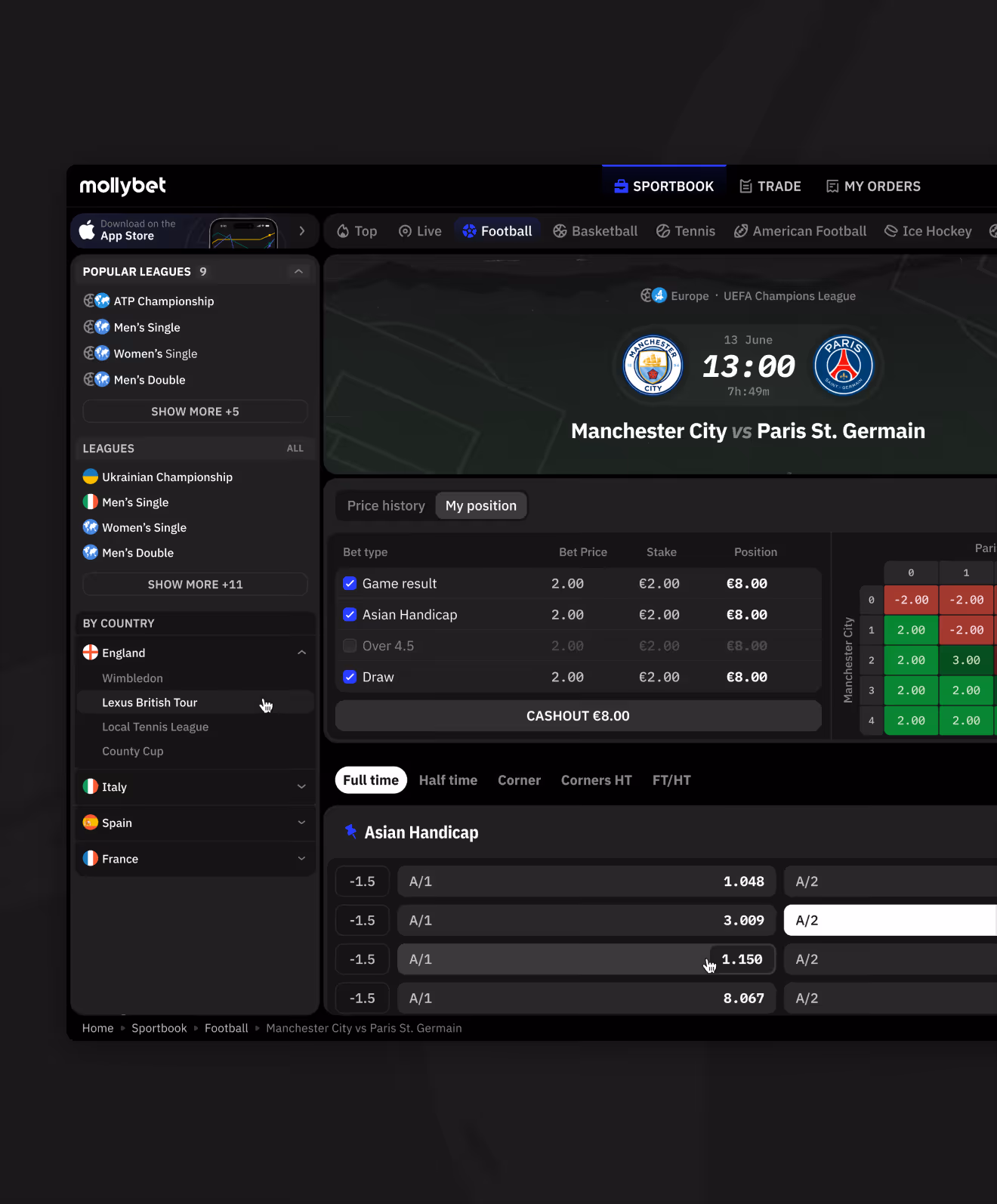Click the Italy flag icon
The width and height of the screenshot is (997, 1204).
click(x=91, y=786)
